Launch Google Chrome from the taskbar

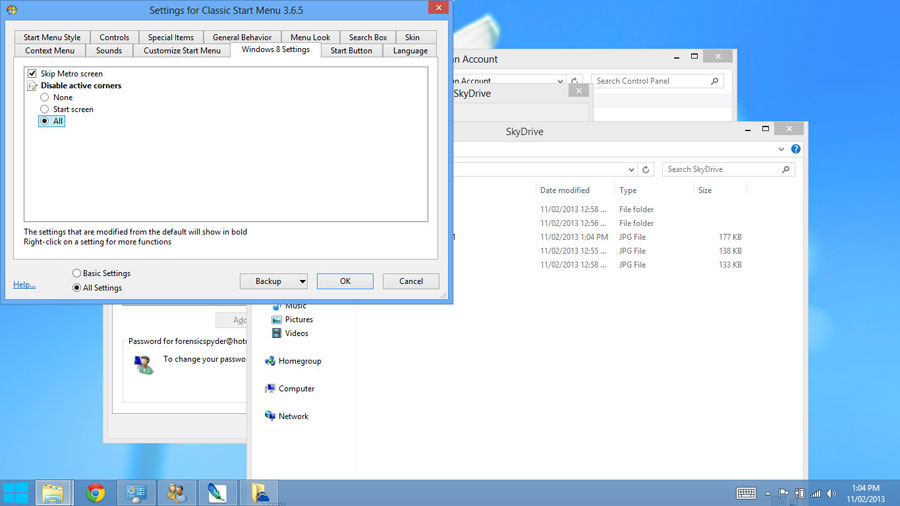coord(95,493)
